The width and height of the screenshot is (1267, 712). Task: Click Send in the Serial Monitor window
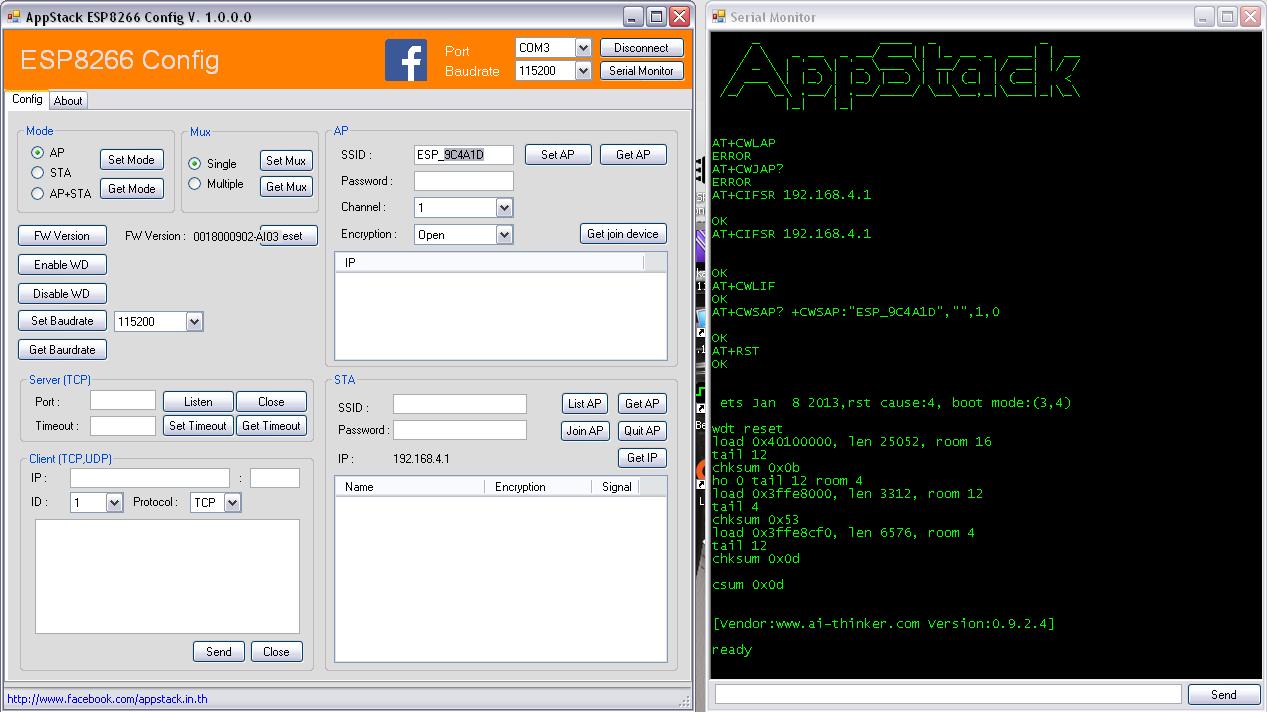pos(1224,695)
